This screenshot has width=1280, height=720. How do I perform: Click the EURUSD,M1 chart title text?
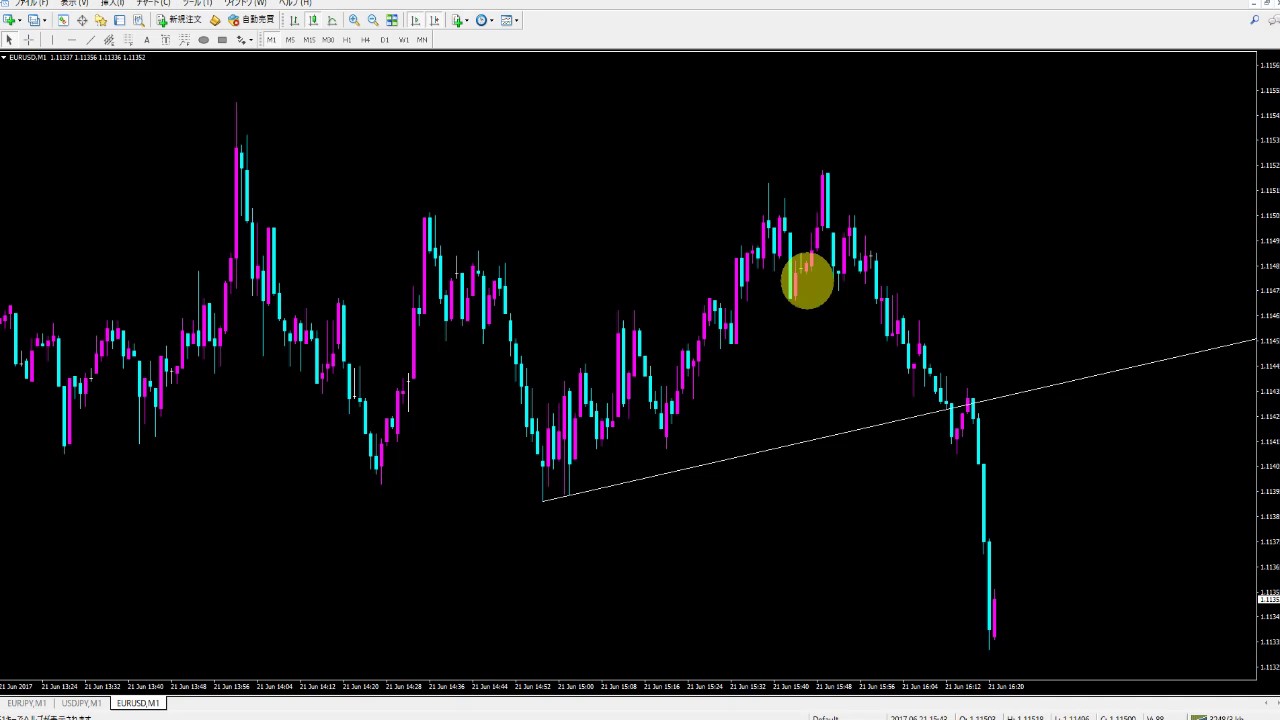(27, 57)
